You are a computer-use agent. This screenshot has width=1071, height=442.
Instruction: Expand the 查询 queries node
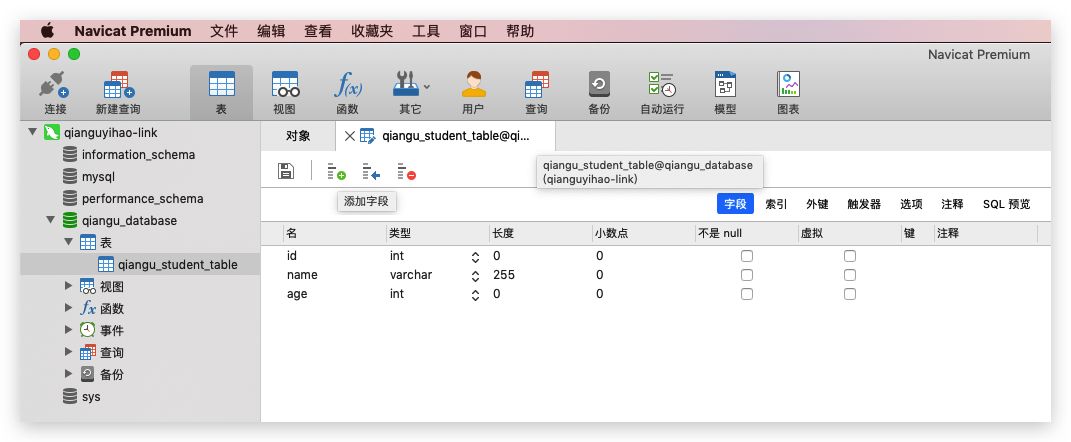(68, 352)
